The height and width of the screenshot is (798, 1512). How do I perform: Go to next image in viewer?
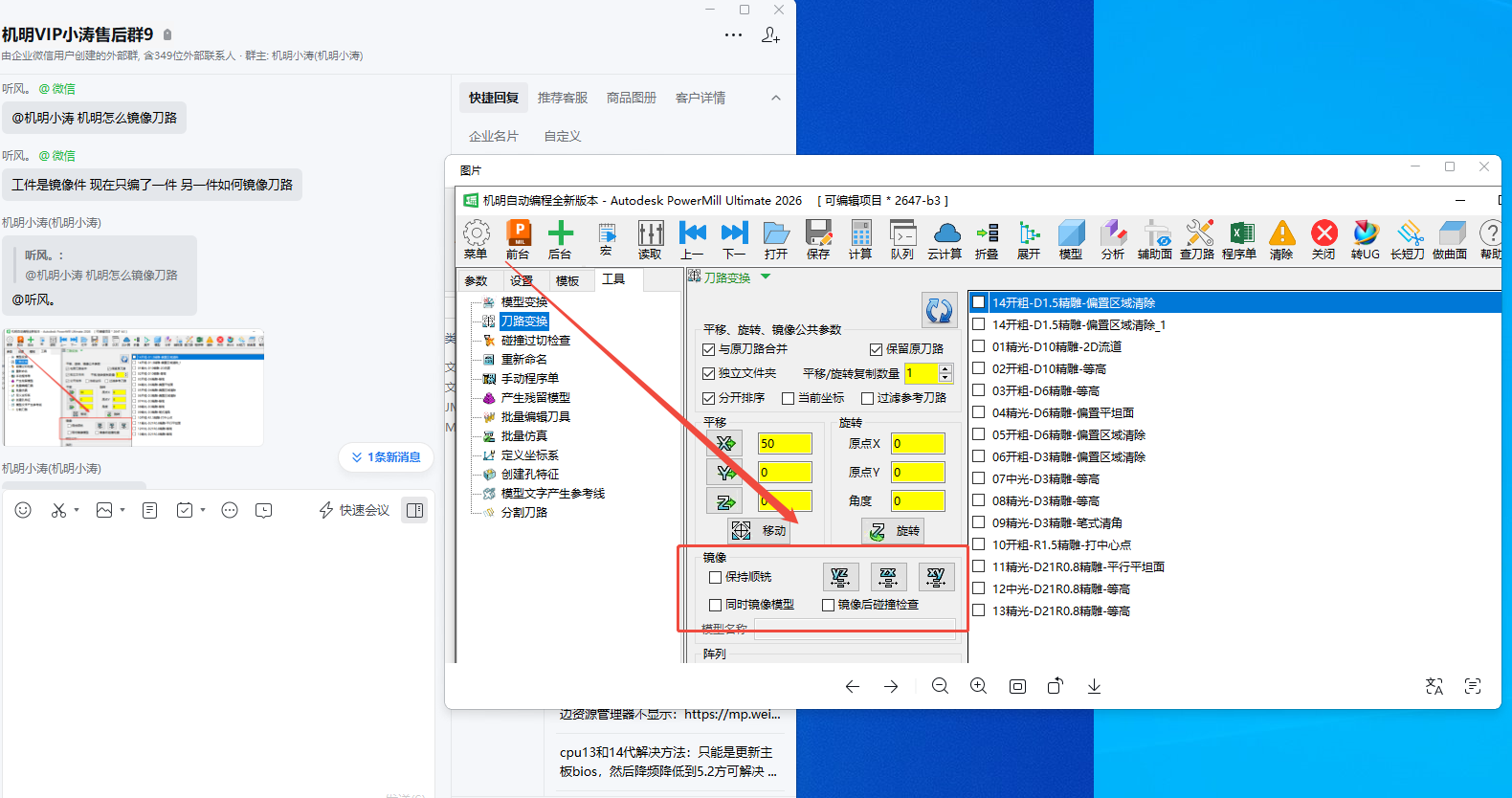pos(891,686)
